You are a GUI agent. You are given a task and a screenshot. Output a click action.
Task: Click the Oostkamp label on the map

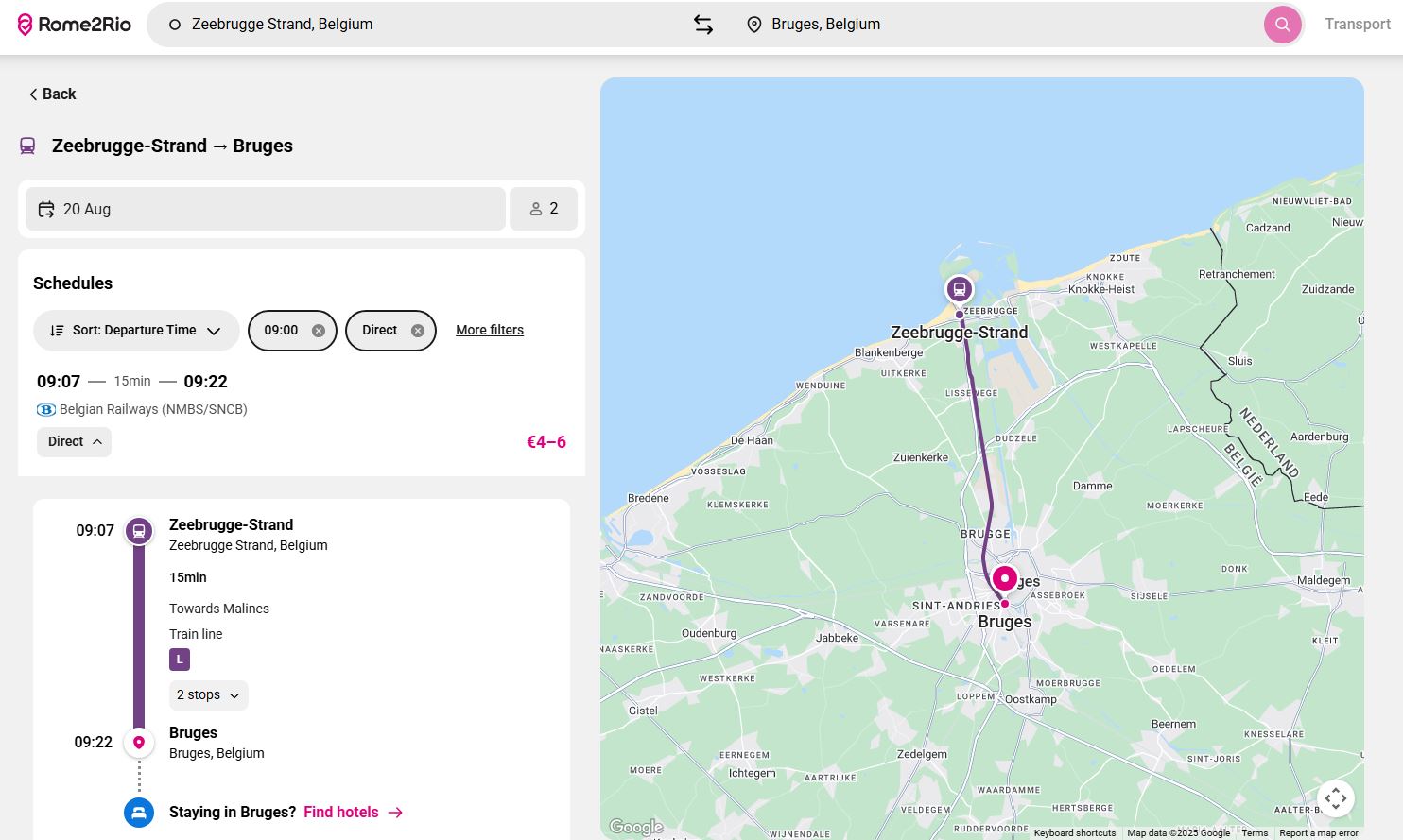[1031, 699]
